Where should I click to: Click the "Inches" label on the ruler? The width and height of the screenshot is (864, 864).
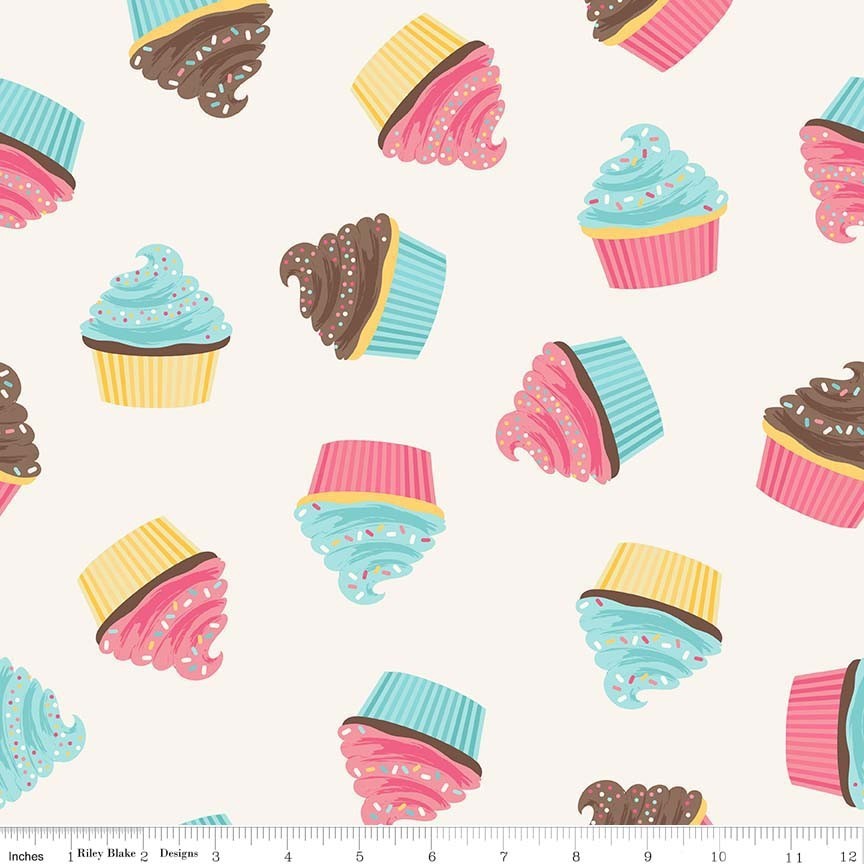[26, 856]
